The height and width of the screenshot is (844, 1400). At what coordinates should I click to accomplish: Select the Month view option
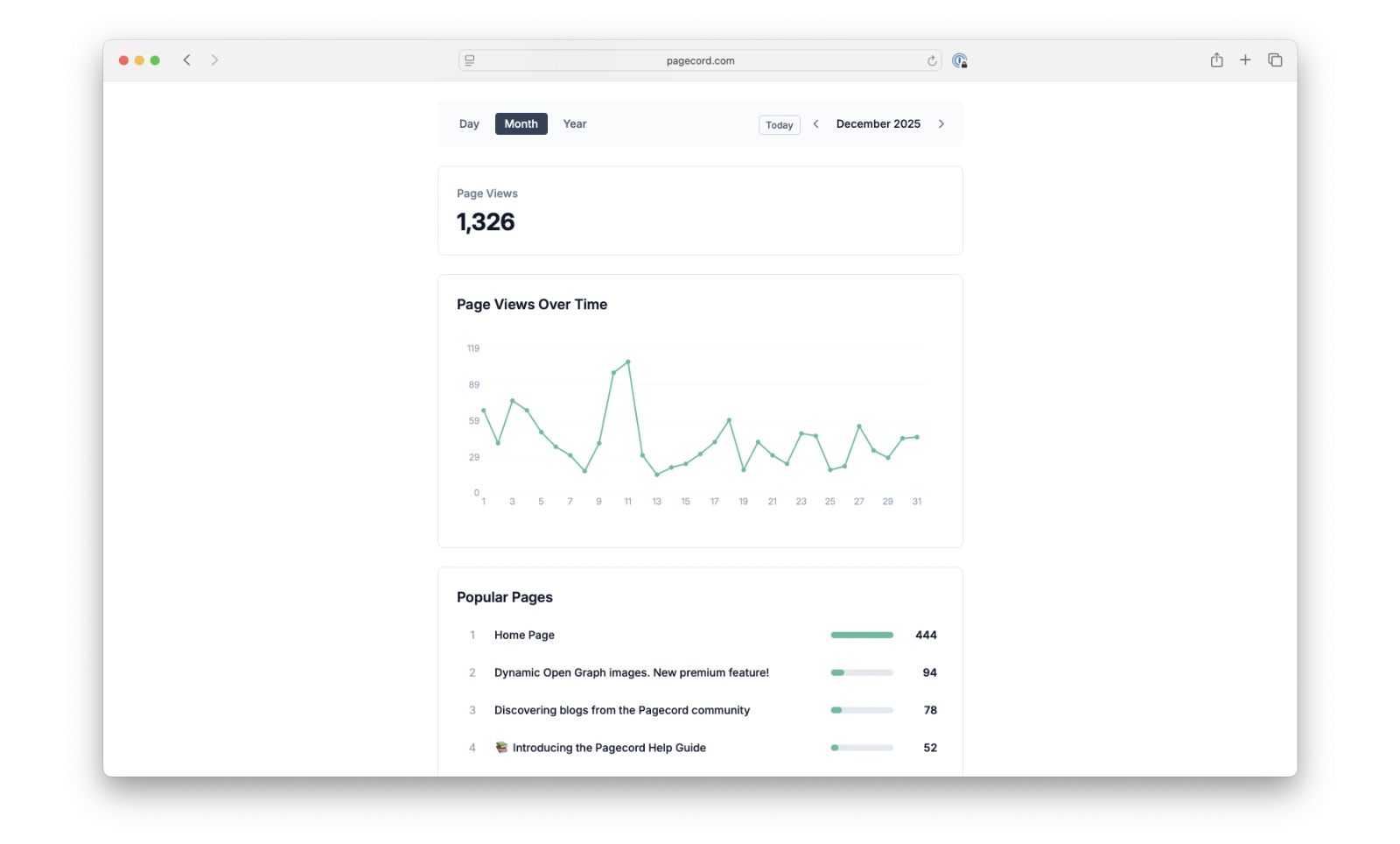[x=521, y=123]
